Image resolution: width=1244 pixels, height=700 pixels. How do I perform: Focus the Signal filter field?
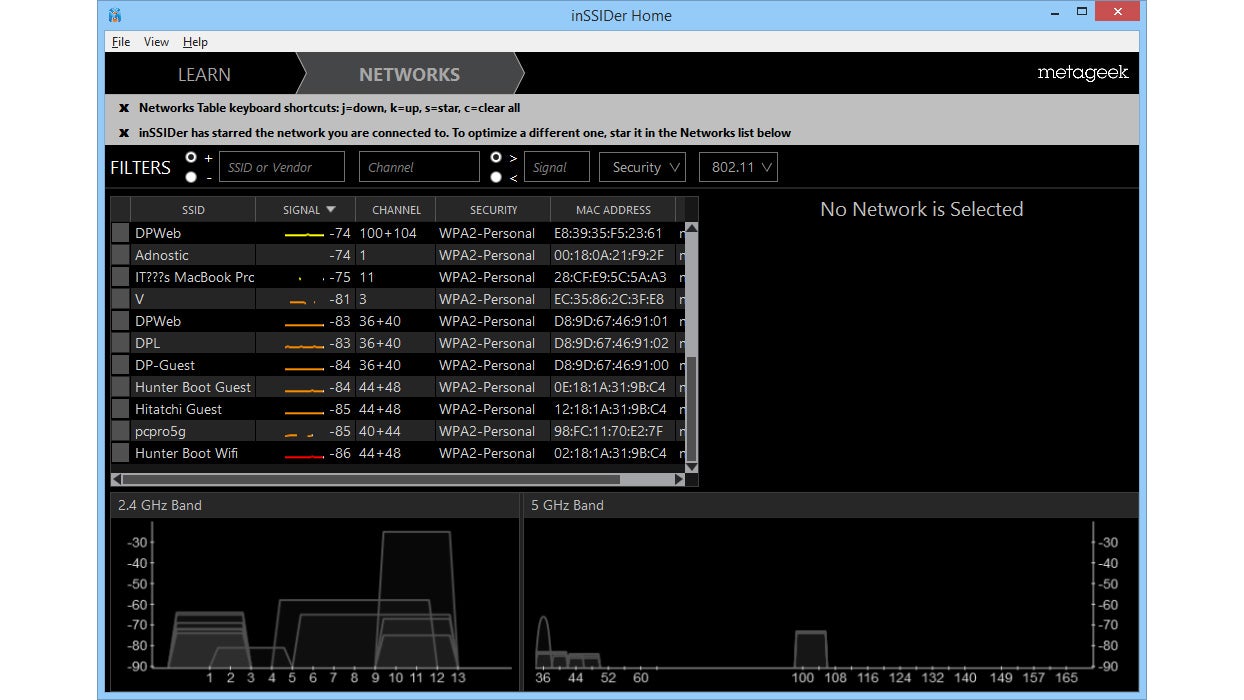557,167
